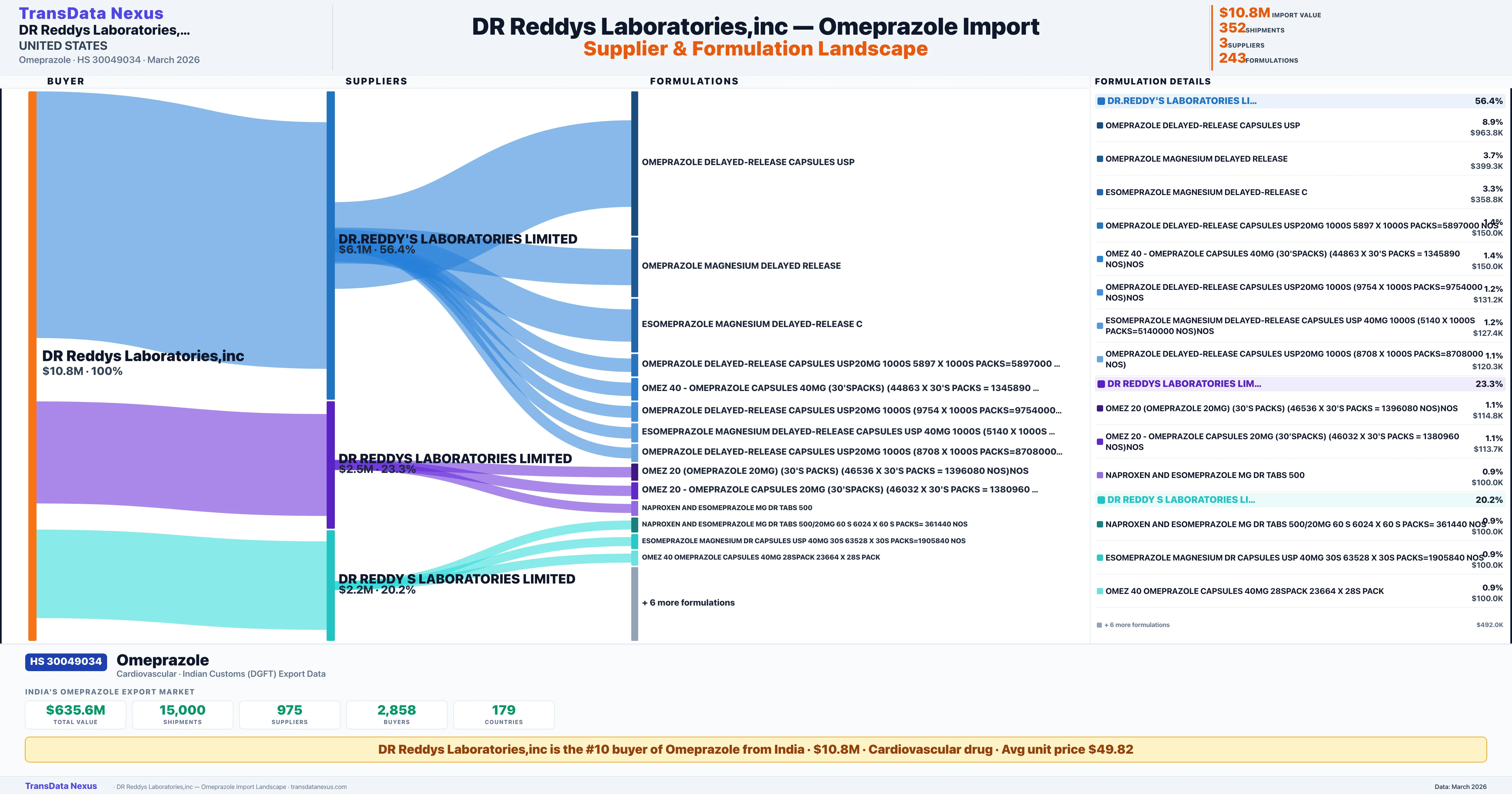This screenshot has height=794, width=1512.
Task: Click the yellow #10 buyer summary banner
Action: pos(755,749)
